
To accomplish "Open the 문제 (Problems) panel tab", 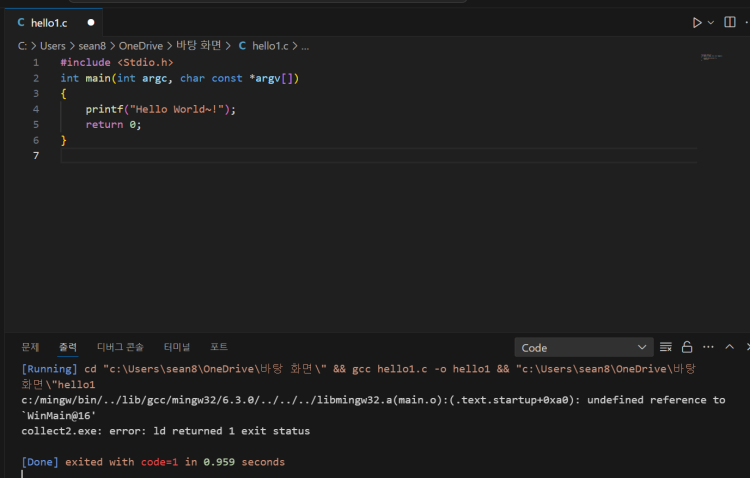I will (x=30, y=347).
